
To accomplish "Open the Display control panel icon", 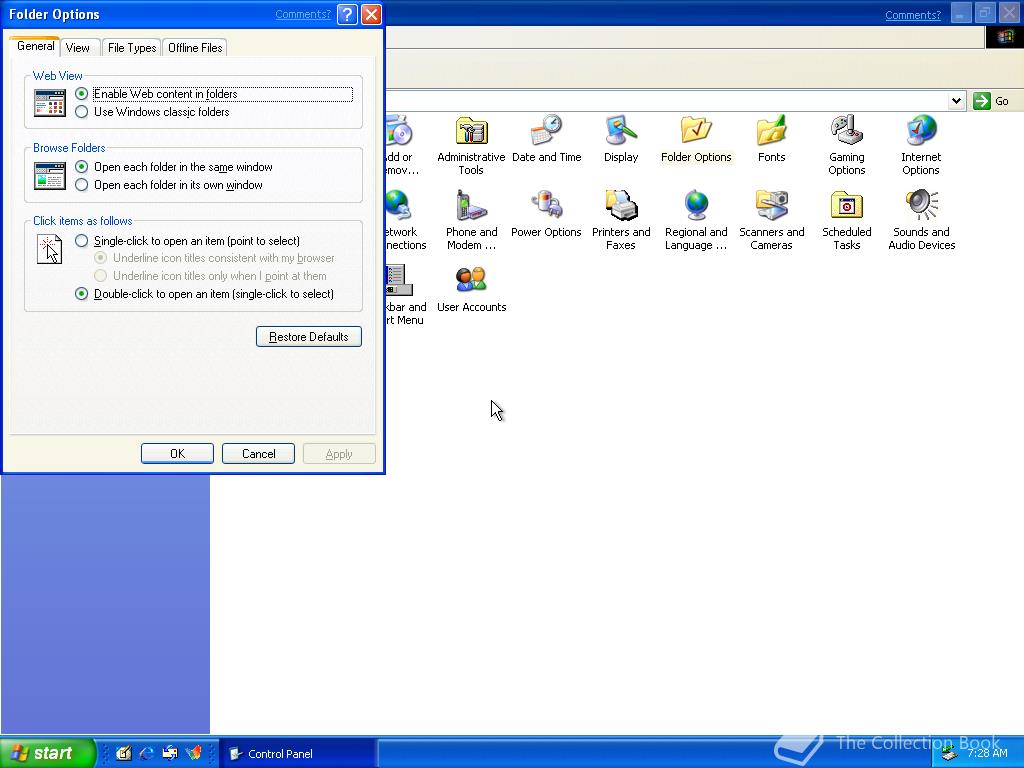I will click(x=620, y=138).
